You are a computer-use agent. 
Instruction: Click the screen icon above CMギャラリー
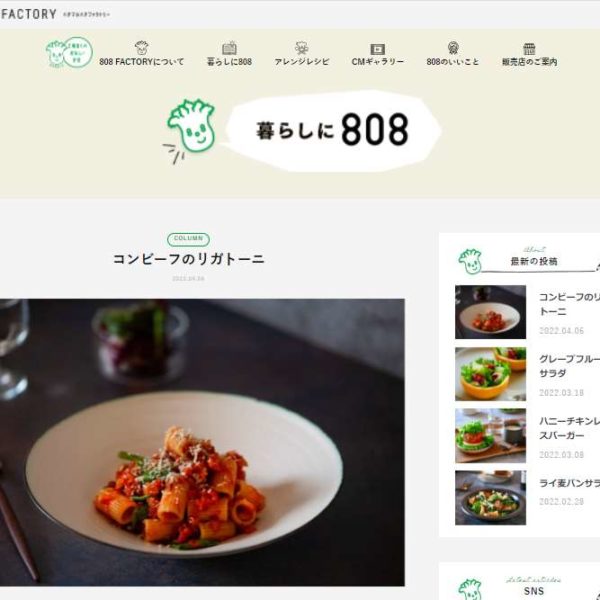[x=377, y=49]
